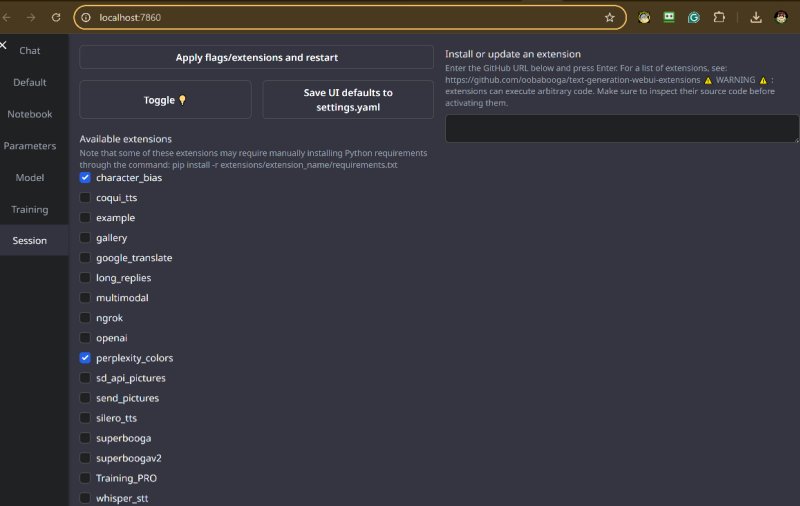Click the Grammarly extension icon
This screenshot has width=800, height=506.
click(693, 17)
